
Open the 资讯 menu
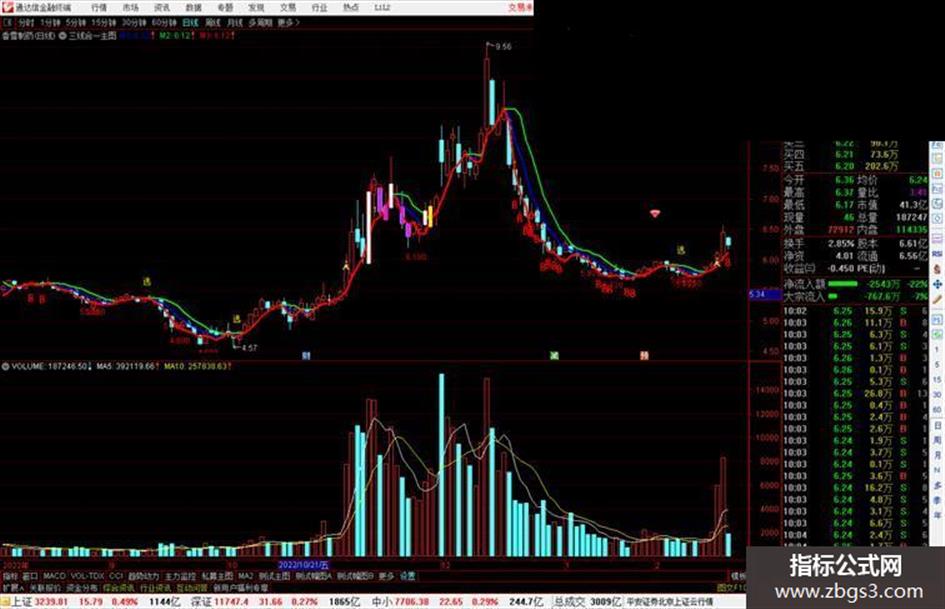(x=162, y=7)
